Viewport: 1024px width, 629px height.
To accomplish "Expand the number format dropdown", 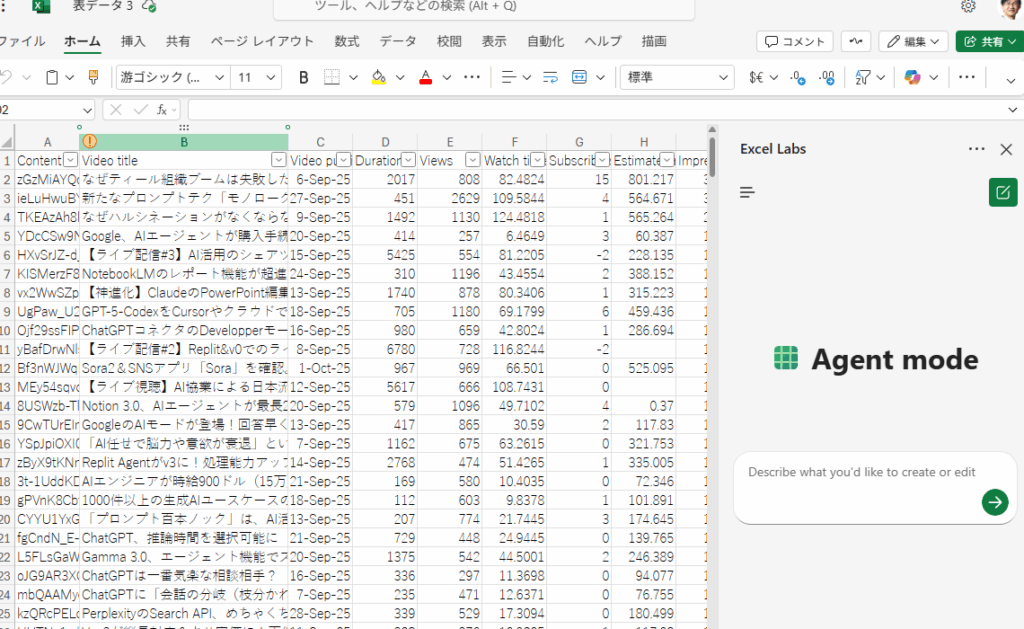I will (725, 77).
